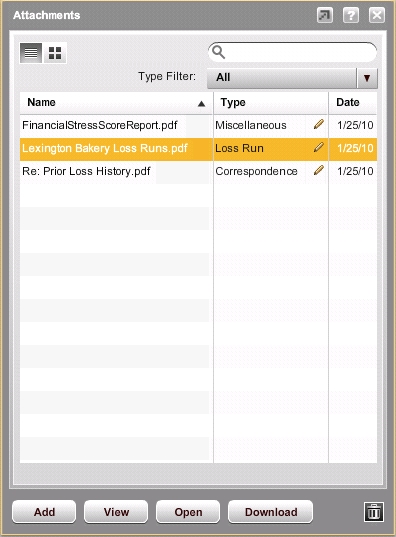View the selected attachment

[116, 512]
